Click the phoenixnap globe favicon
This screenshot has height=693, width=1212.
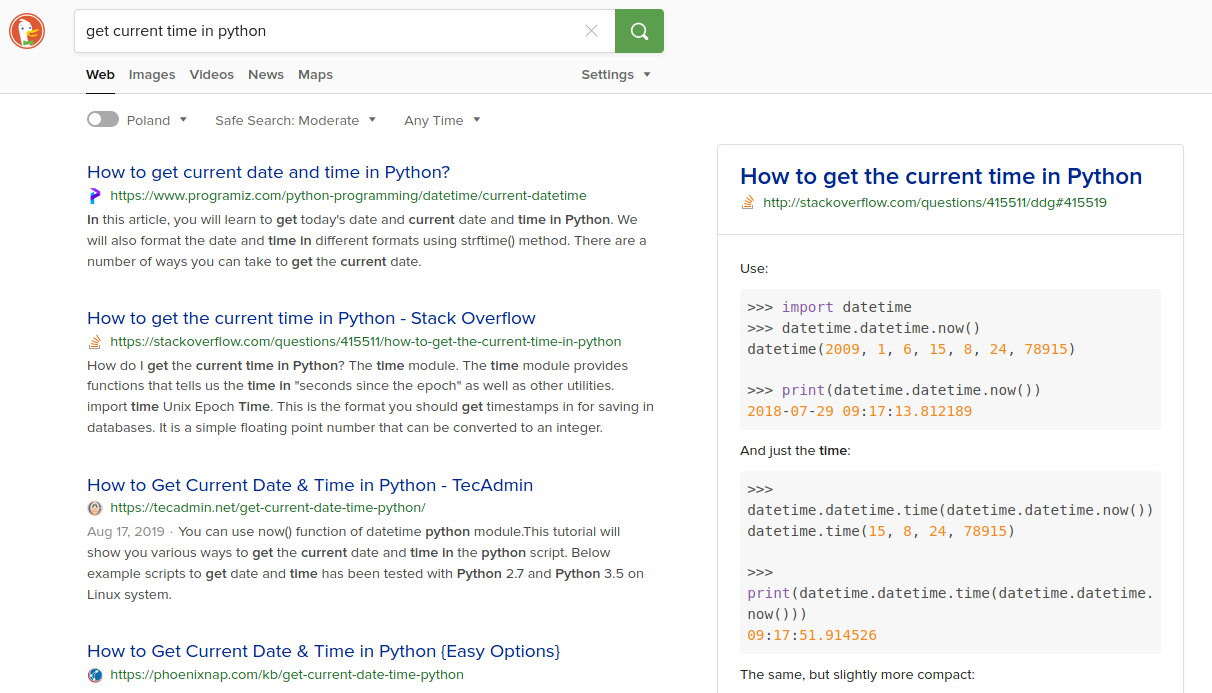click(95, 675)
